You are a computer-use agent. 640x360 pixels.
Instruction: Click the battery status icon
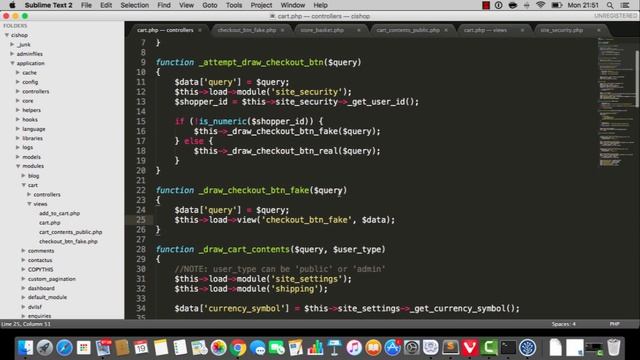556,5
